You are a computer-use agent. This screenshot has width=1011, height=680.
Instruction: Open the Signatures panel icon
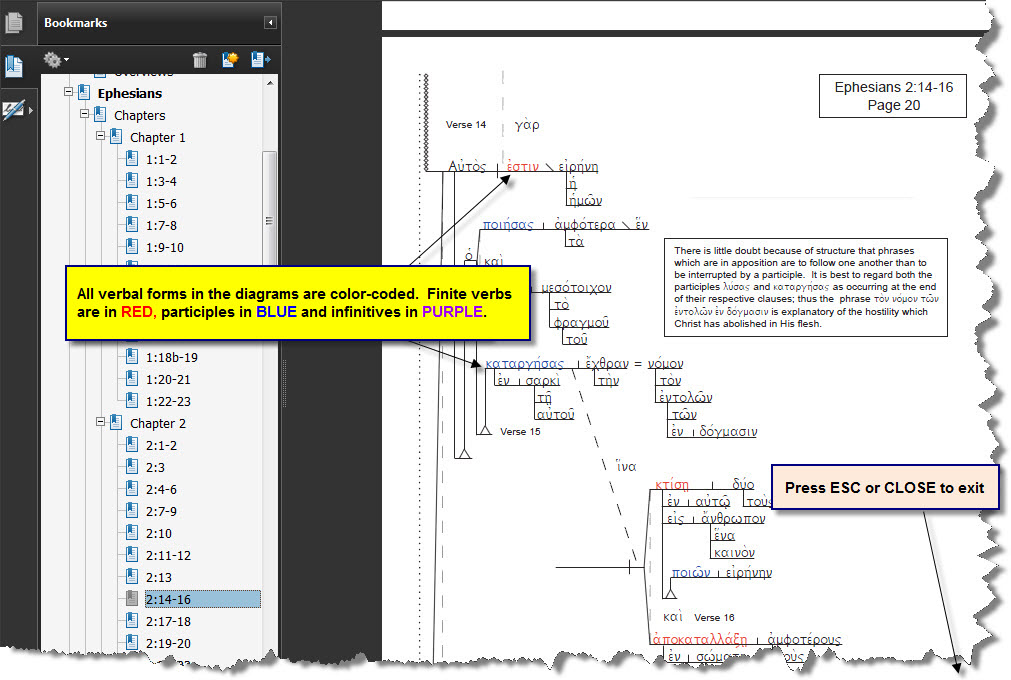[14, 110]
